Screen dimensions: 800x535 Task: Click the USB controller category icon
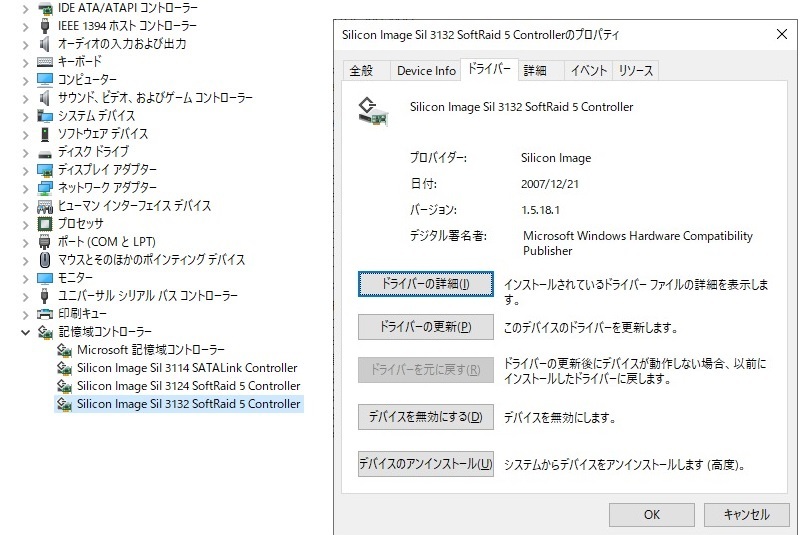click(45, 296)
